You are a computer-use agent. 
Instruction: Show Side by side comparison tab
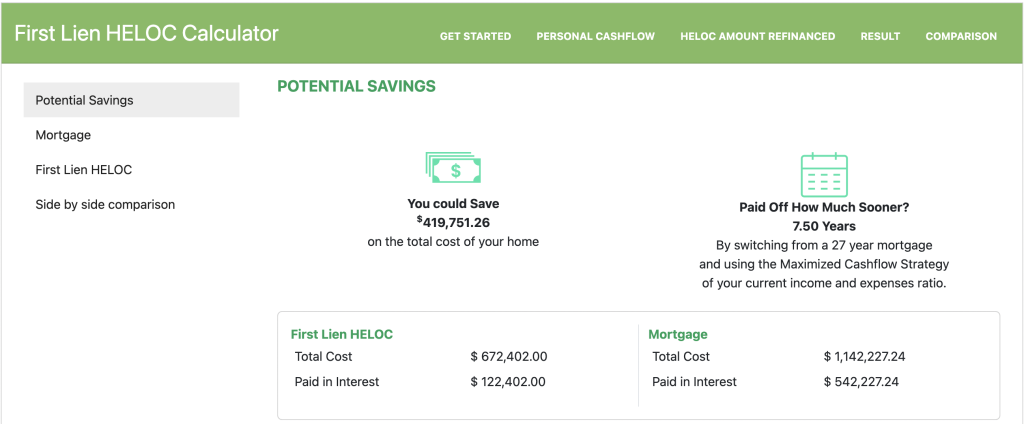click(105, 205)
